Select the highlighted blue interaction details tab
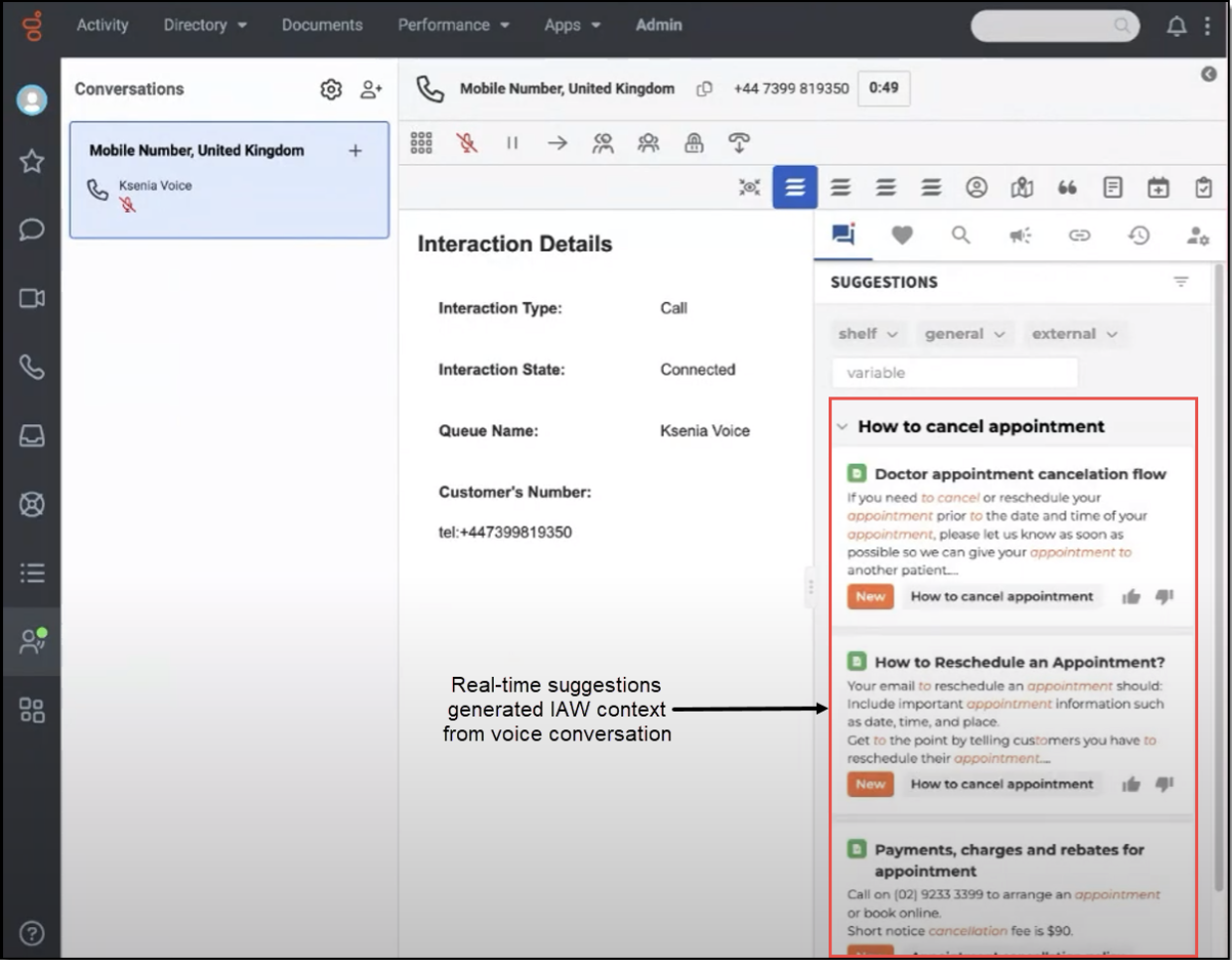This screenshot has height=960, width=1232. coord(795,187)
